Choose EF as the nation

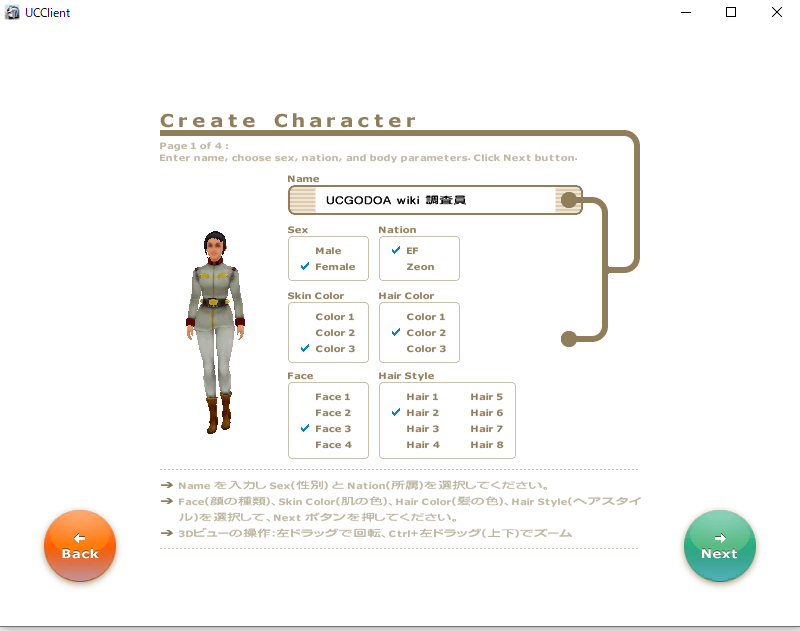412,250
